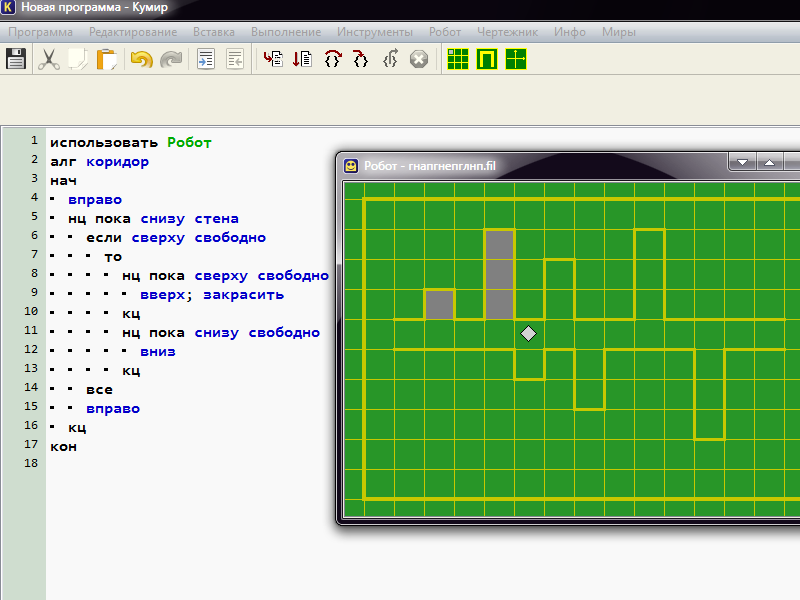The width and height of the screenshot is (800, 600).
Task: Click the up-arrow button in Robot window title
Action: coord(769,163)
